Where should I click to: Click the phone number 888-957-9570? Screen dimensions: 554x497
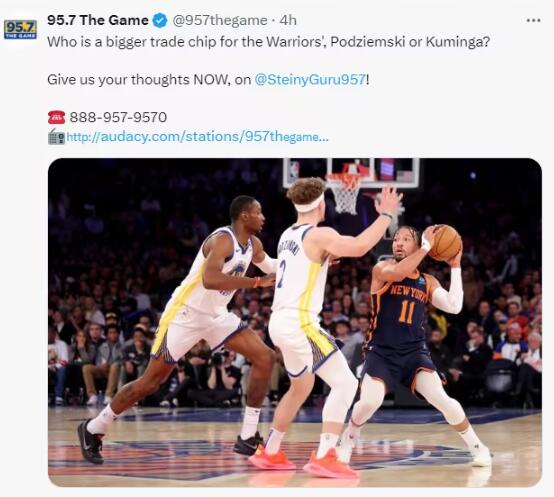pos(118,117)
